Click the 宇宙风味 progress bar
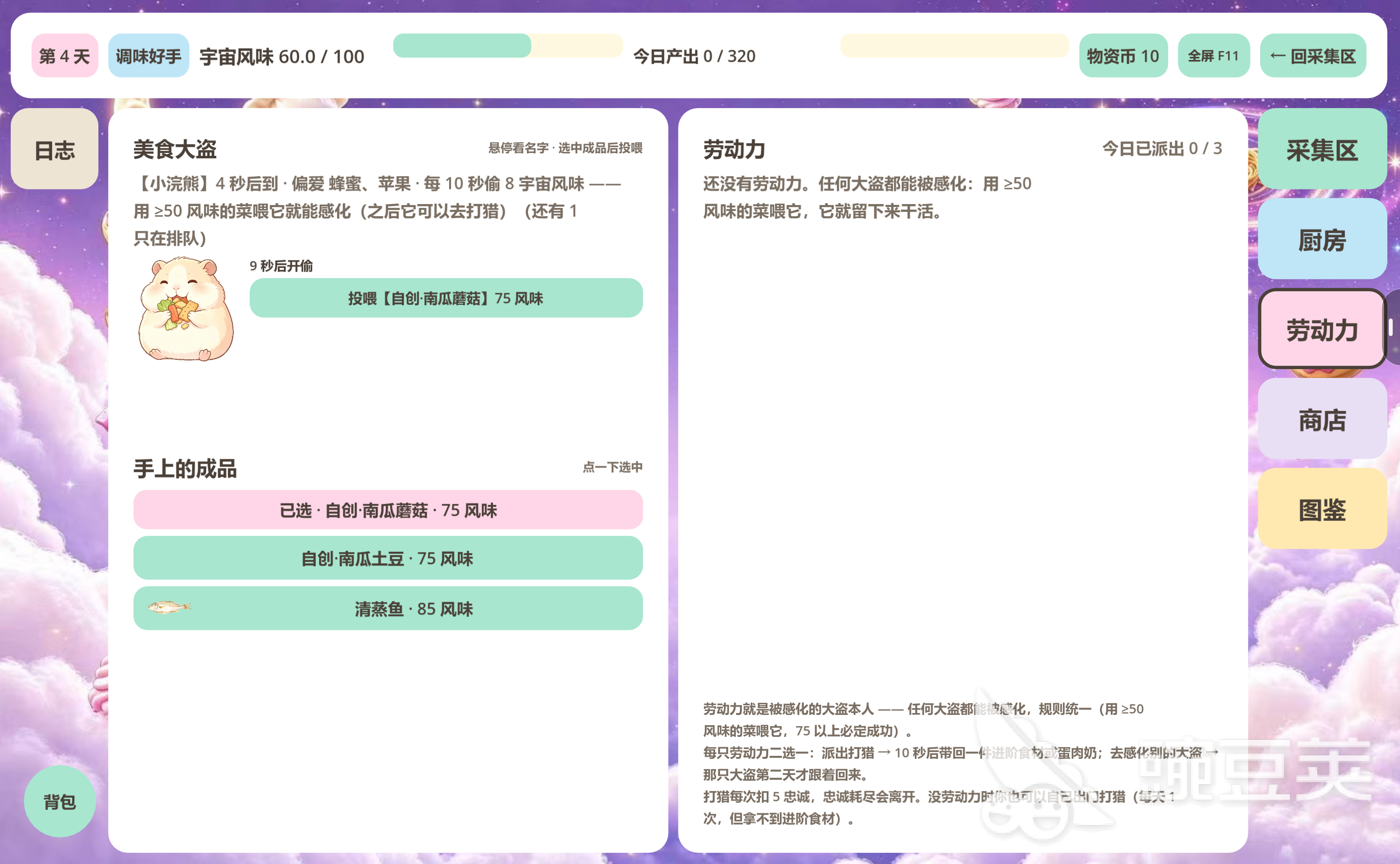The image size is (1400, 864). pos(508,45)
